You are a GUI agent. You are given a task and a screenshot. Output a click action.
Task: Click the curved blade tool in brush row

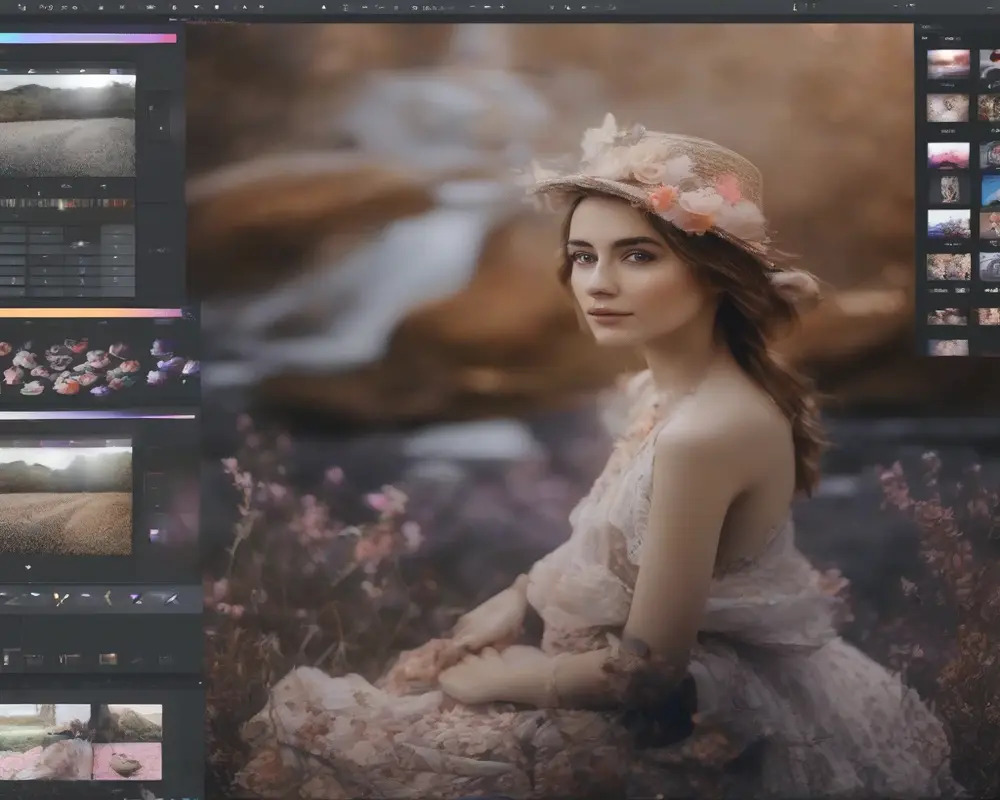[108, 598]
